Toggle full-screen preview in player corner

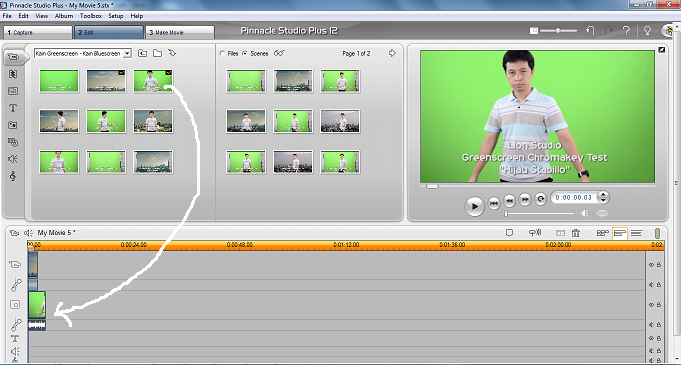661,50
